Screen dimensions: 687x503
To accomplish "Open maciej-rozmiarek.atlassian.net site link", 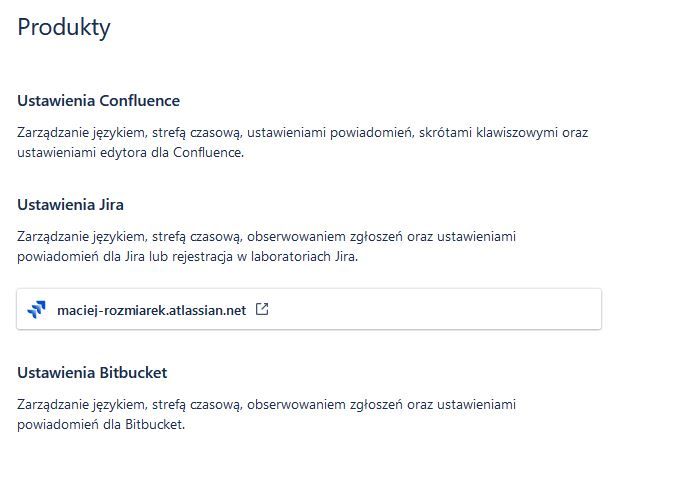I will click(x=152, y=310).
